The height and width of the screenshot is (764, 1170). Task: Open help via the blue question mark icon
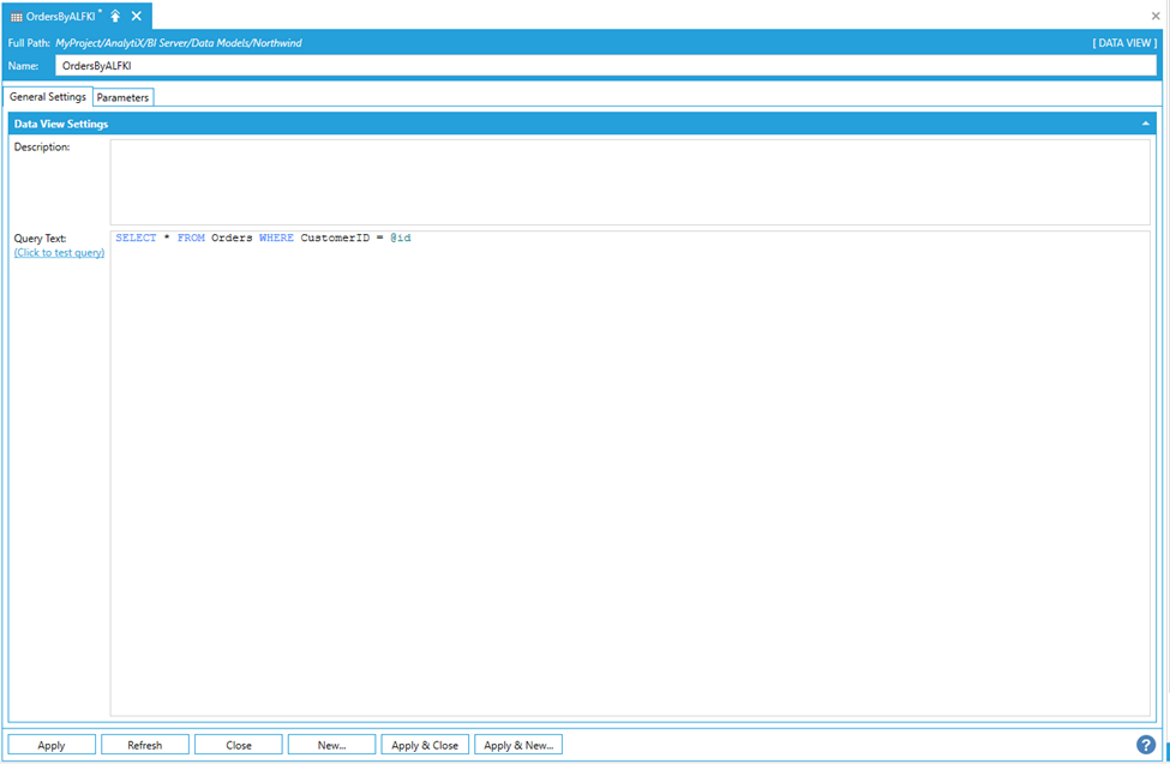point(1145,744)
